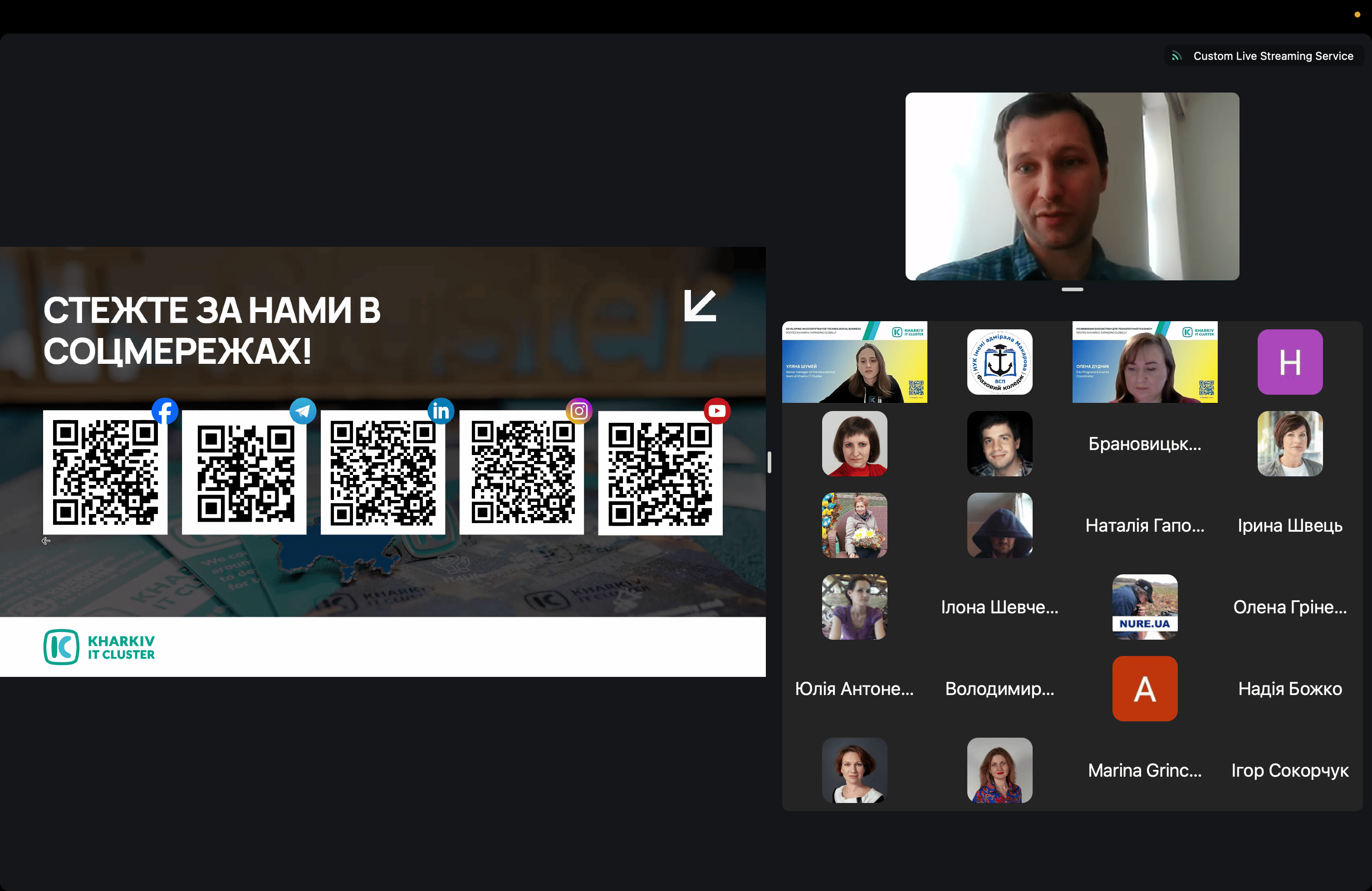
Task: Select the anchor college logo participant
Action: tap(1000, 362)
